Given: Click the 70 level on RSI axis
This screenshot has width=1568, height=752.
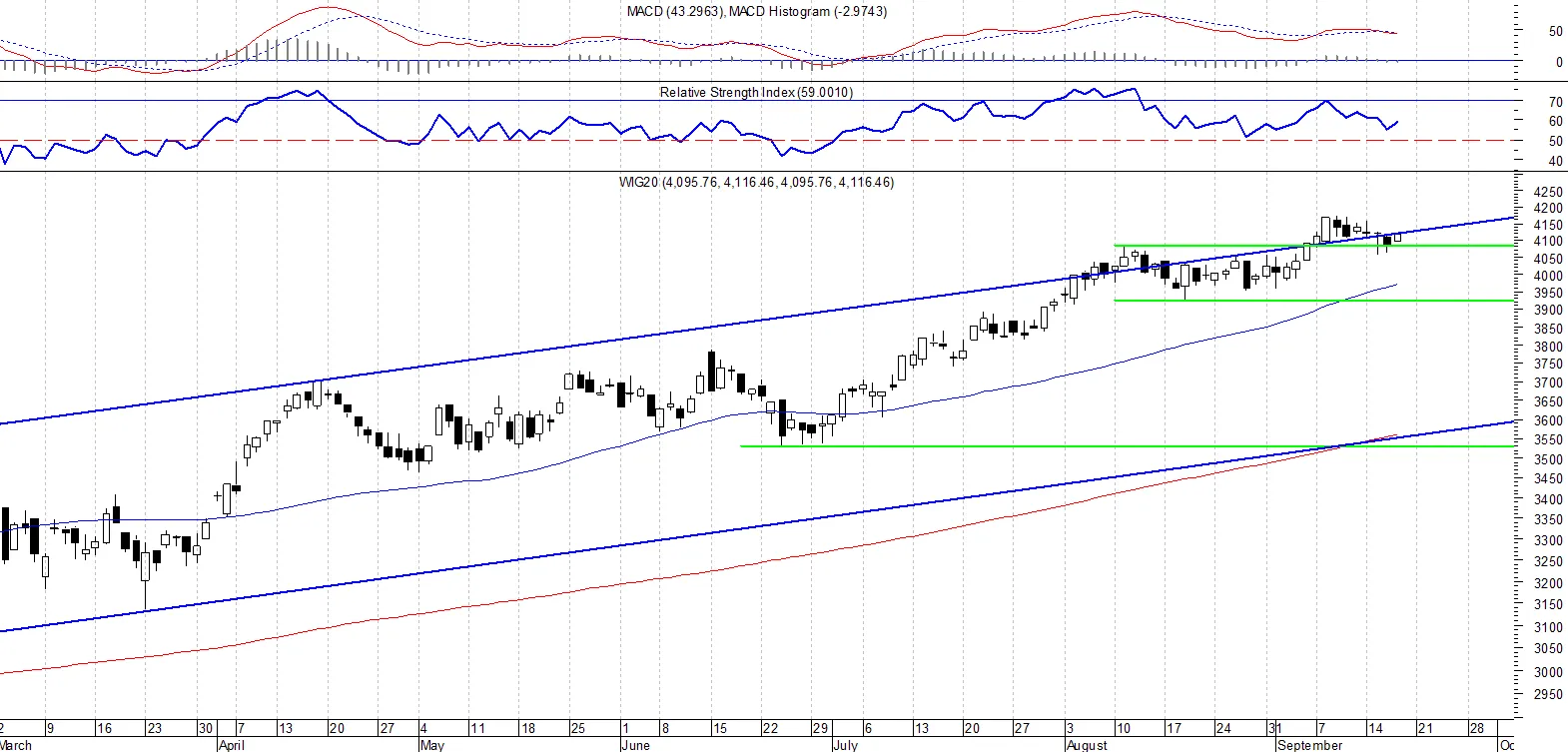Looking at the screenshot, I should point(1555,102).
